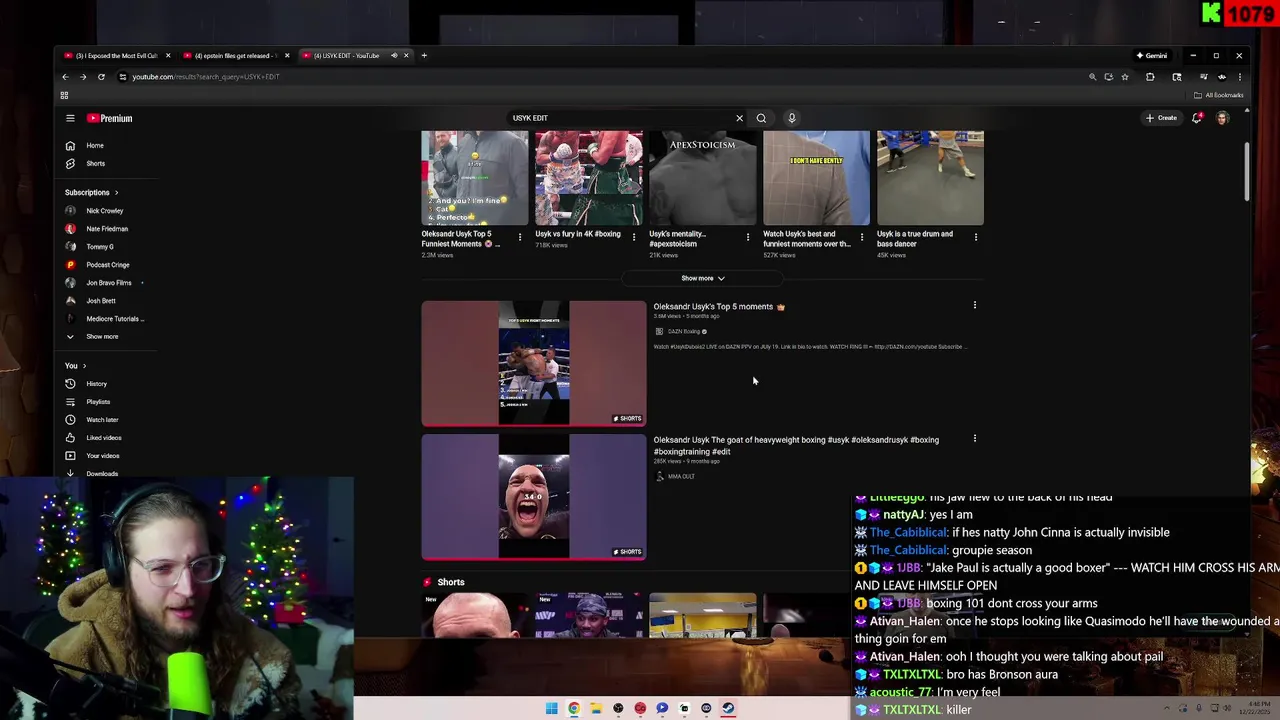Open Oleksandr Usyk's Top 5 moments thumbnail
The height and width of the screenshot is (720, 1280).
tap(534, 363)
